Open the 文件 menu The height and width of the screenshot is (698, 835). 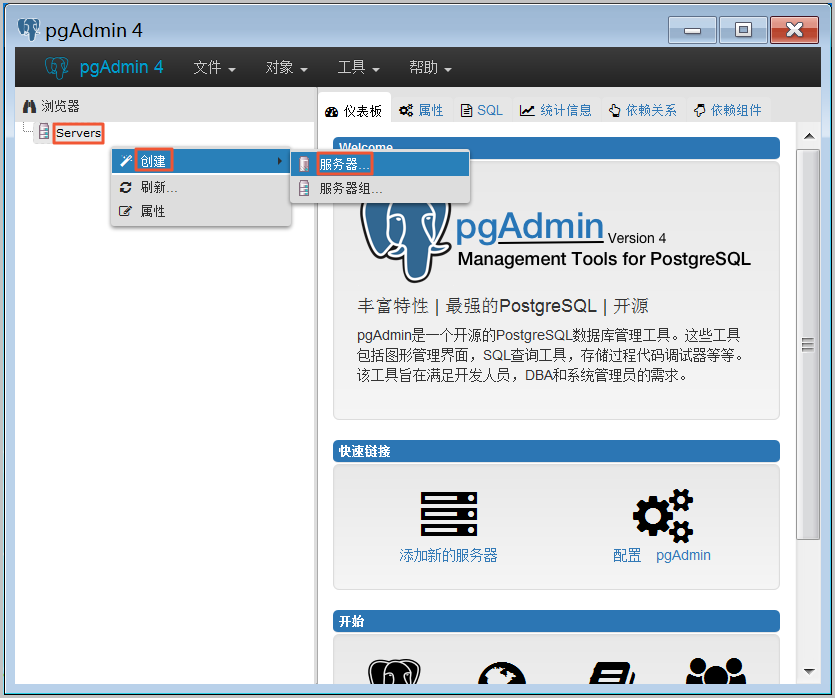pos(214,68)
